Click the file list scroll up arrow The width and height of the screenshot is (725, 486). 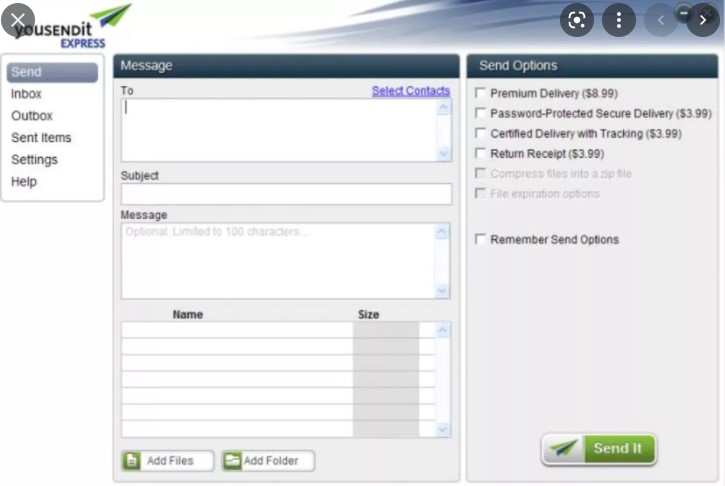442,330
